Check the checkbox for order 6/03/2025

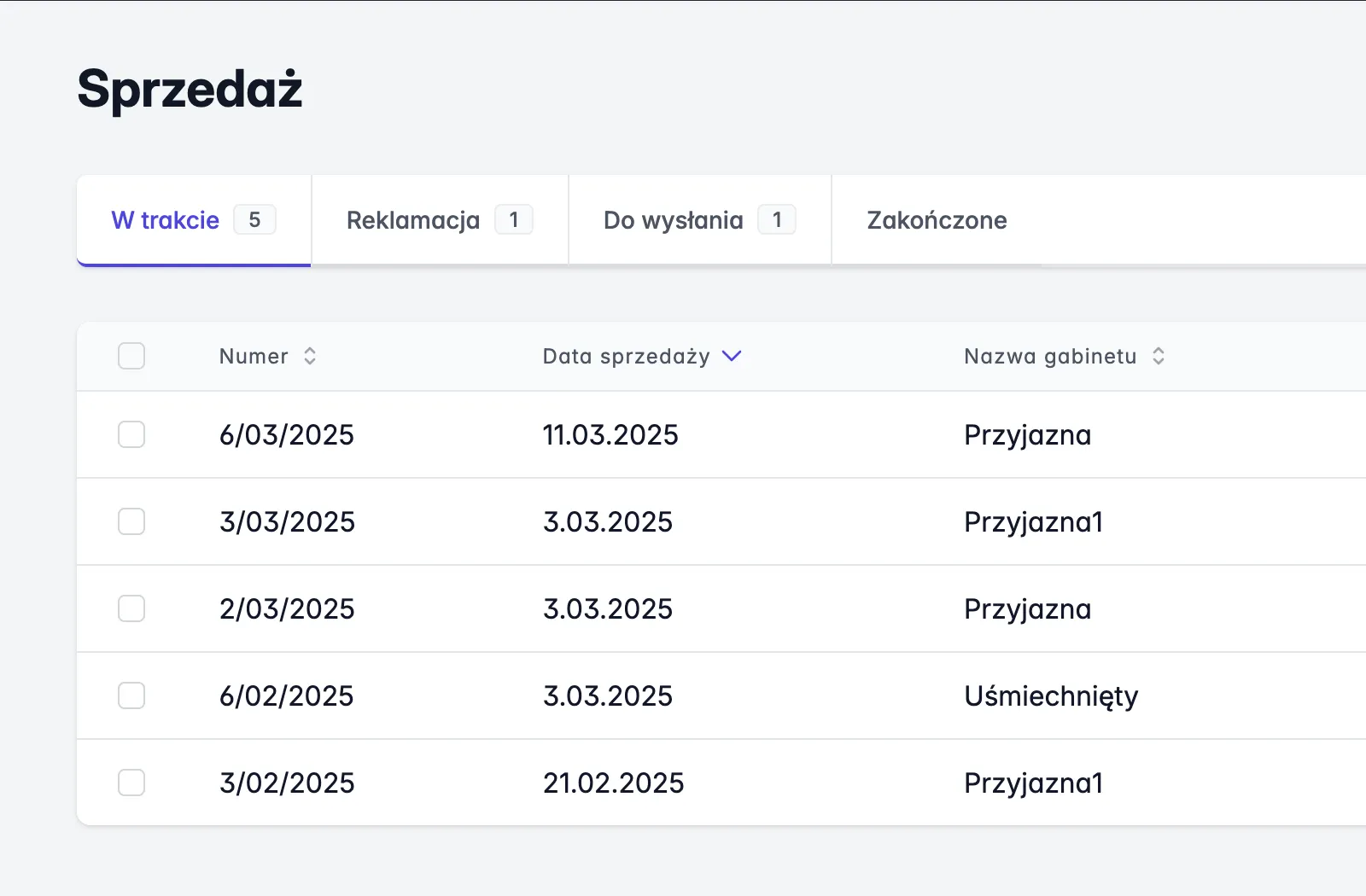pos(131,434)
